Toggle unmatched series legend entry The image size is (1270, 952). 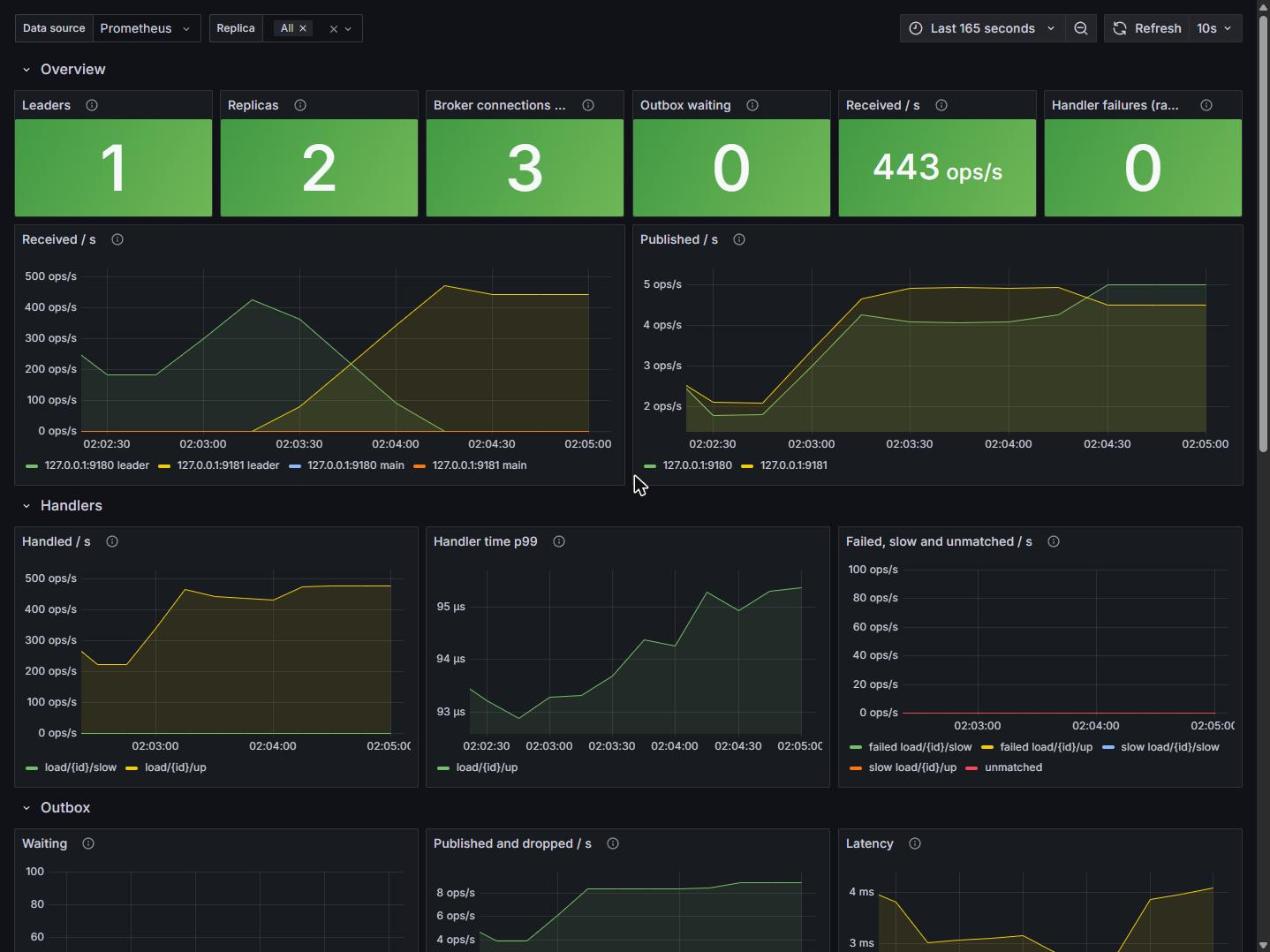tap(1013, 767)
